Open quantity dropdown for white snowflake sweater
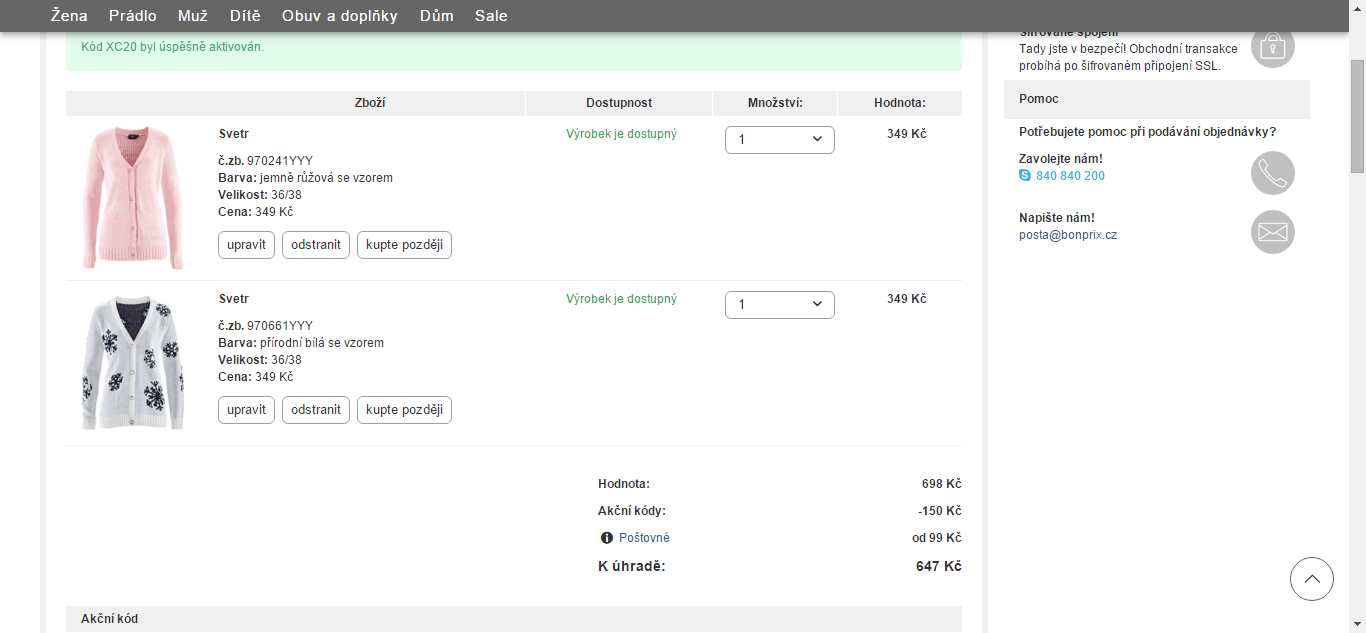The image size is (1366, 633). (780, 304)
